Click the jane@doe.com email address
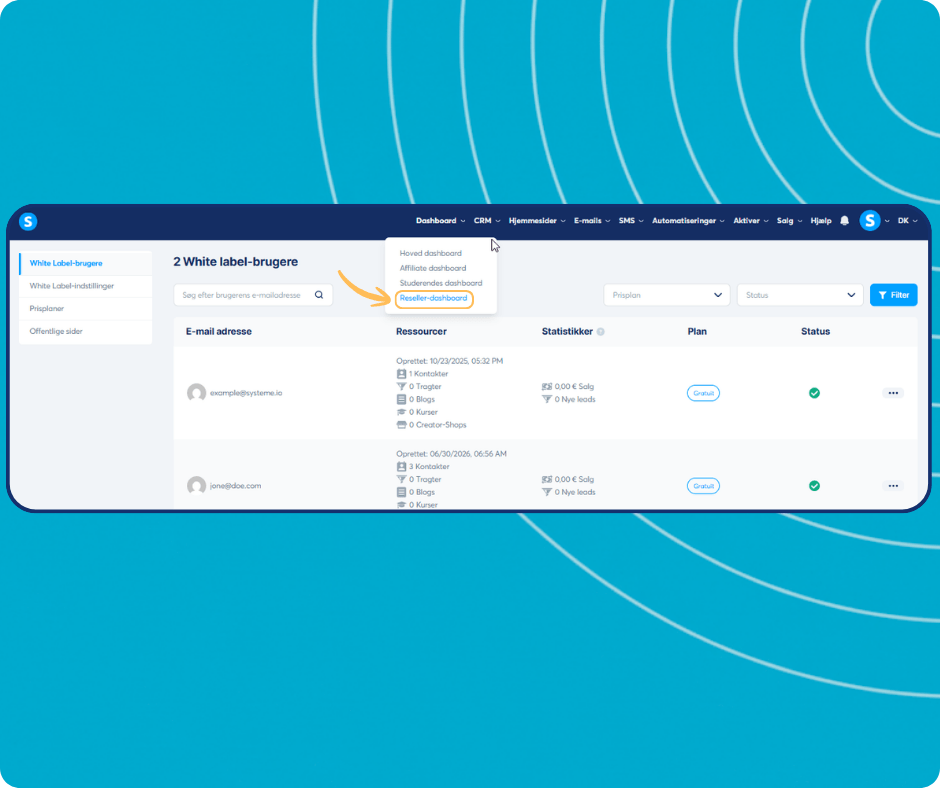Image resolution: width=940 pixels, height=788 pixels. pyautogui.click(x=235, y=486)
